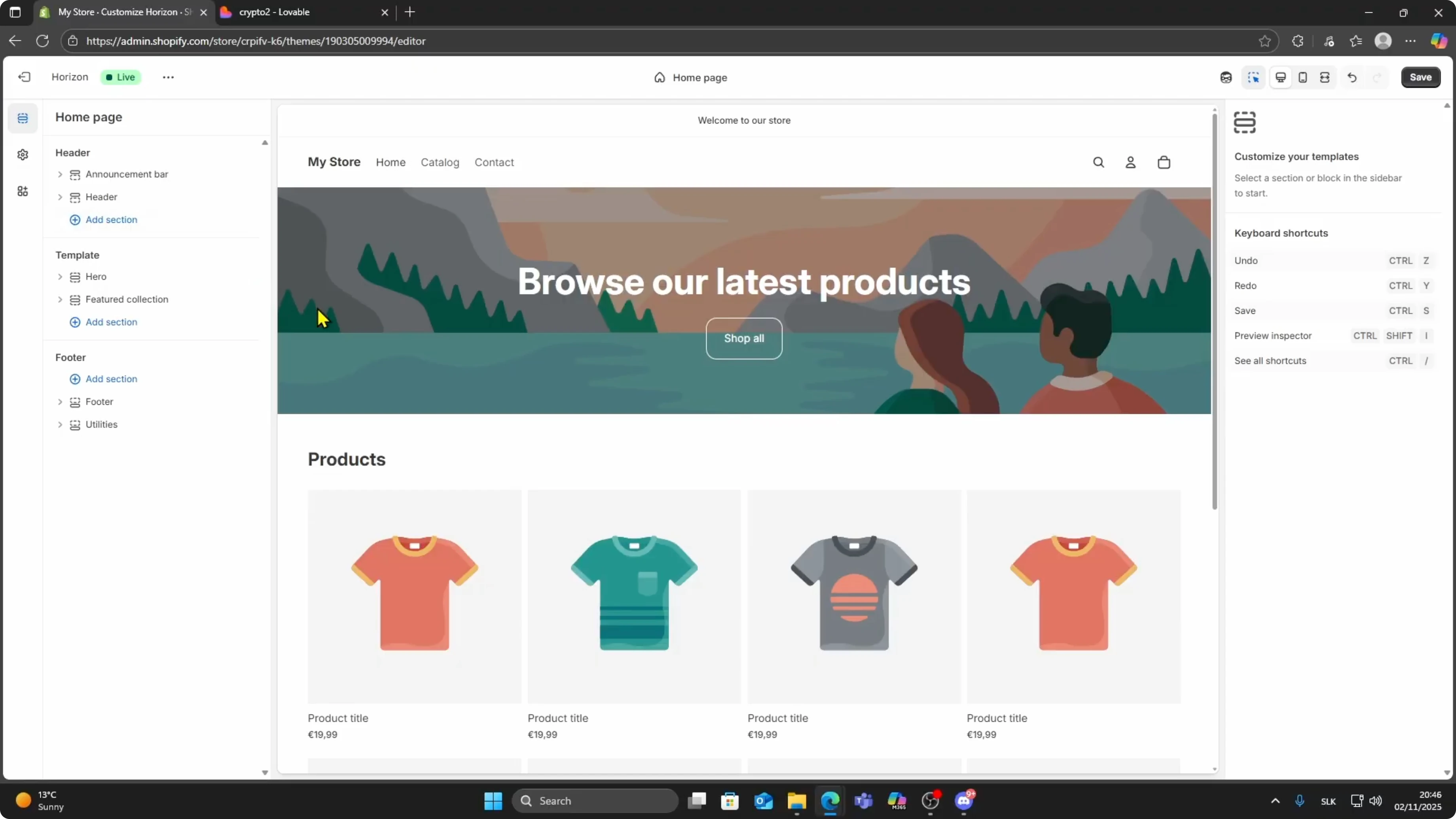Open the Home nav link in preview
Screen dimensions: 1456x819
click(x=391, y=162)
